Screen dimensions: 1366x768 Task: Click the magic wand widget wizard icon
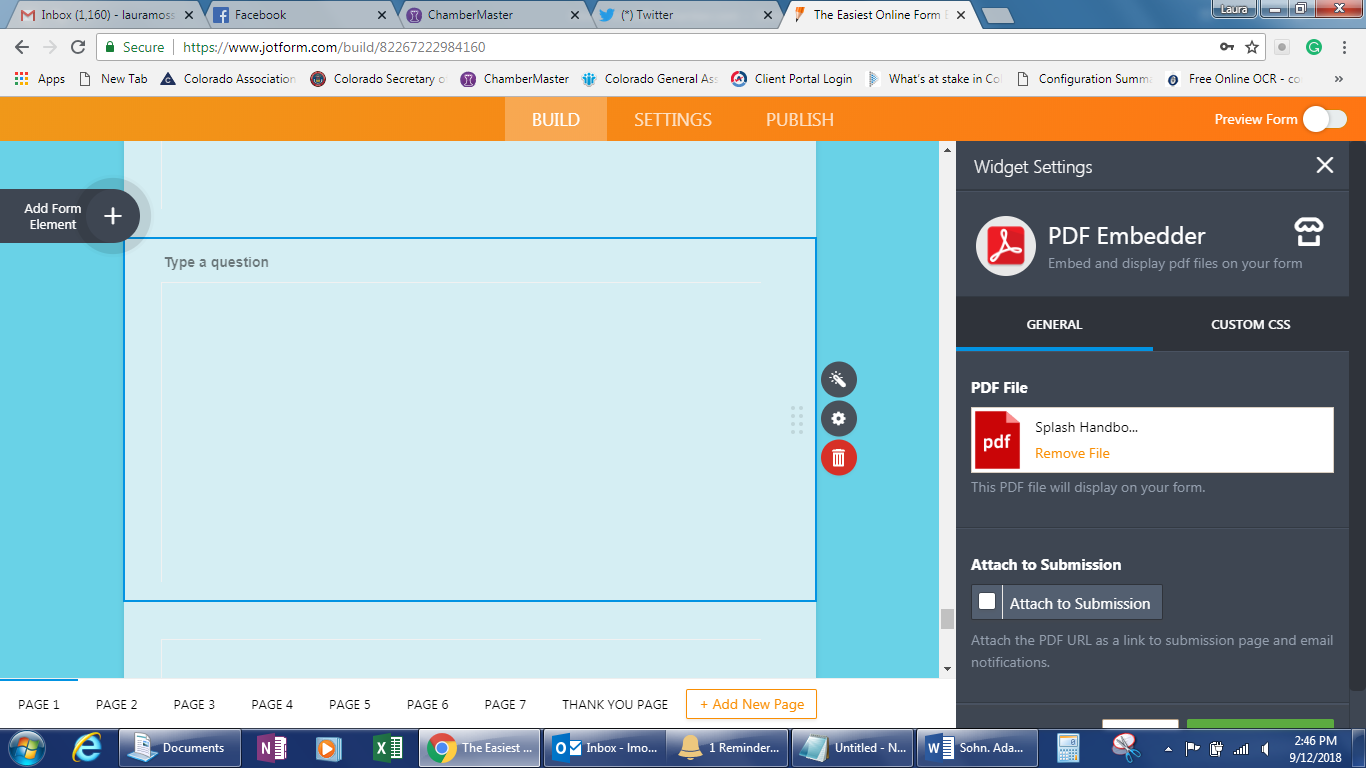pyautogui.click(x=838, y=380)
